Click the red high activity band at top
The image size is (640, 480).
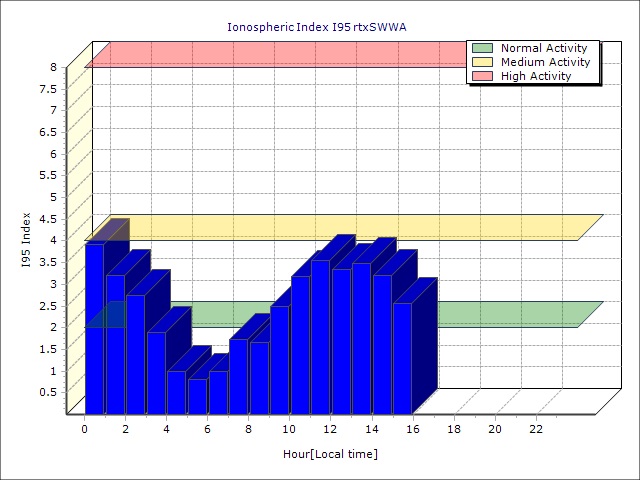[280, 55]
